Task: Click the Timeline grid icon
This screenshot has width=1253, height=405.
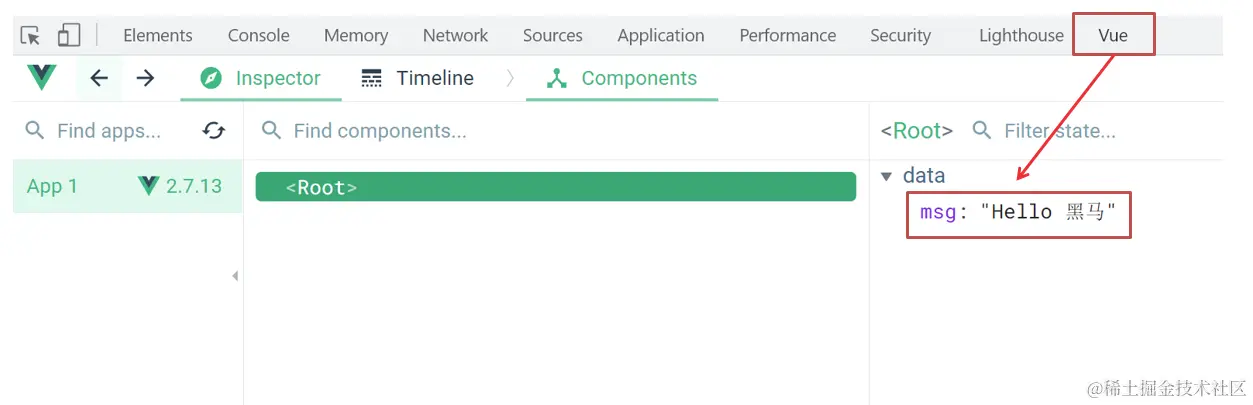Action: click(371, 78)
